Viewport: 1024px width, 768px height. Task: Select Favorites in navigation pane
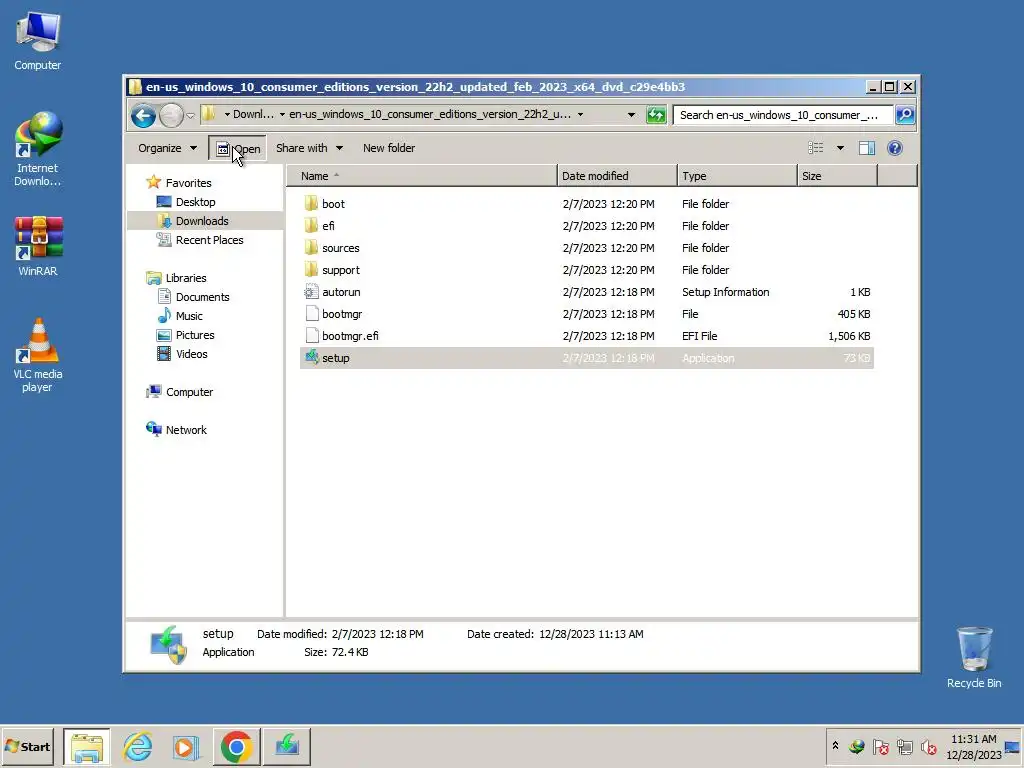tap(179, 183)
